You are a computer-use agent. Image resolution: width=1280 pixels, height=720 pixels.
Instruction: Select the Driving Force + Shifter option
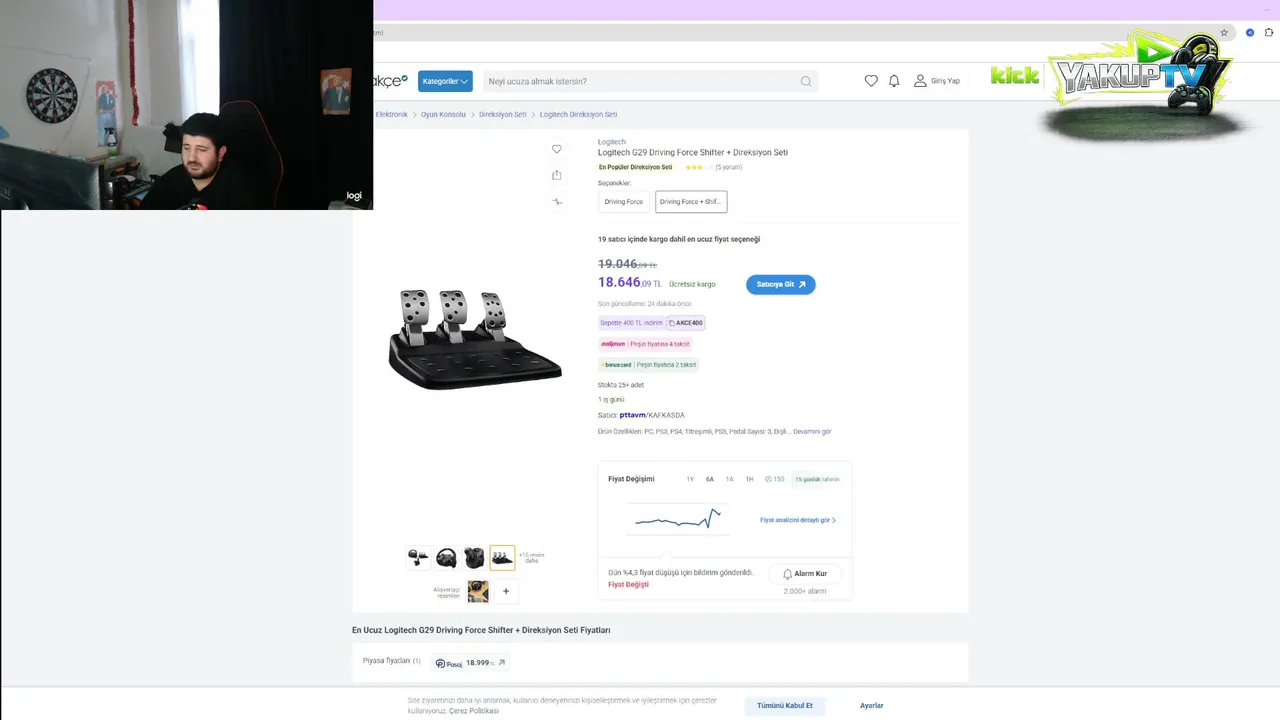tap(691, 202)
